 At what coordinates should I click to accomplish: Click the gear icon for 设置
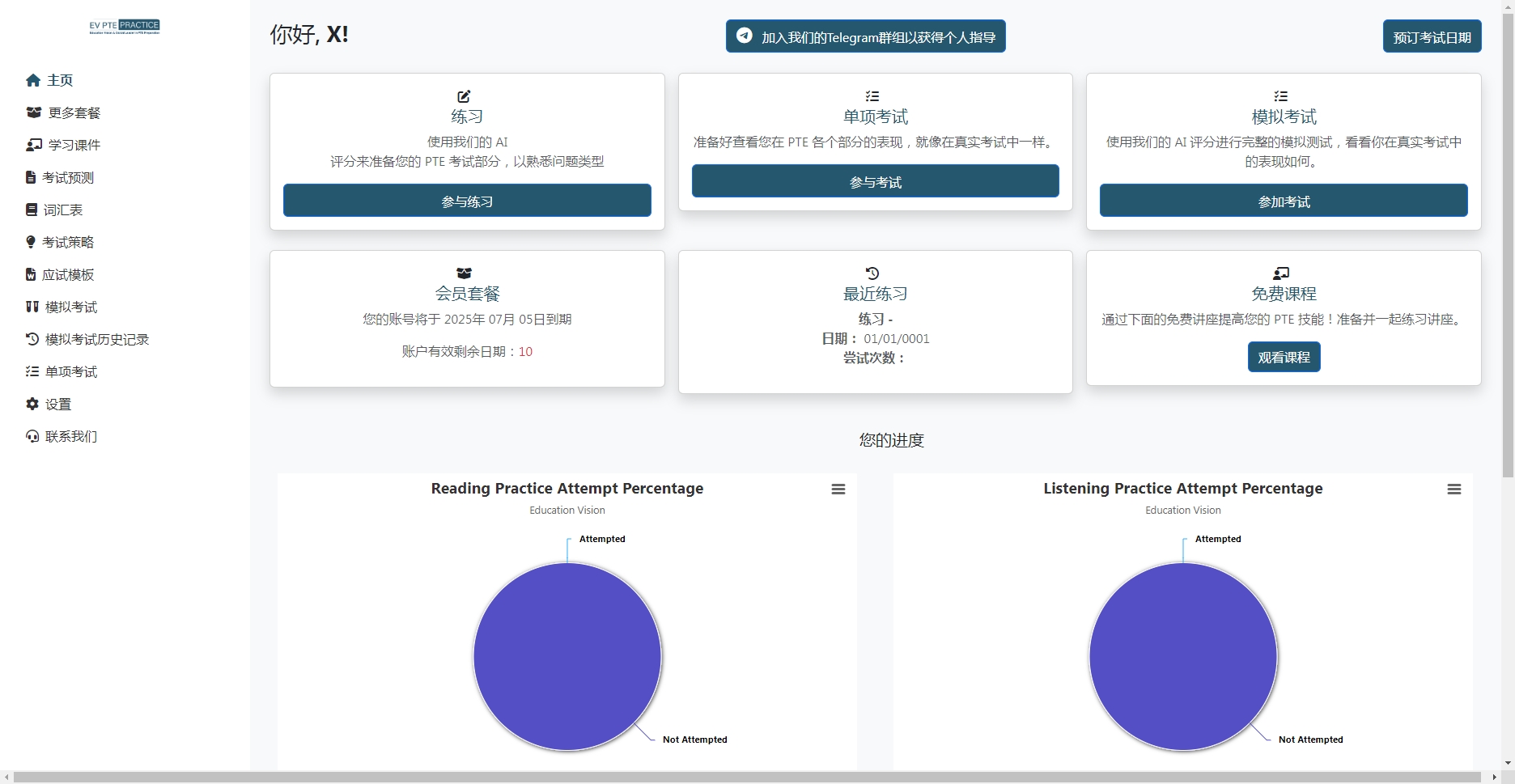32,404
